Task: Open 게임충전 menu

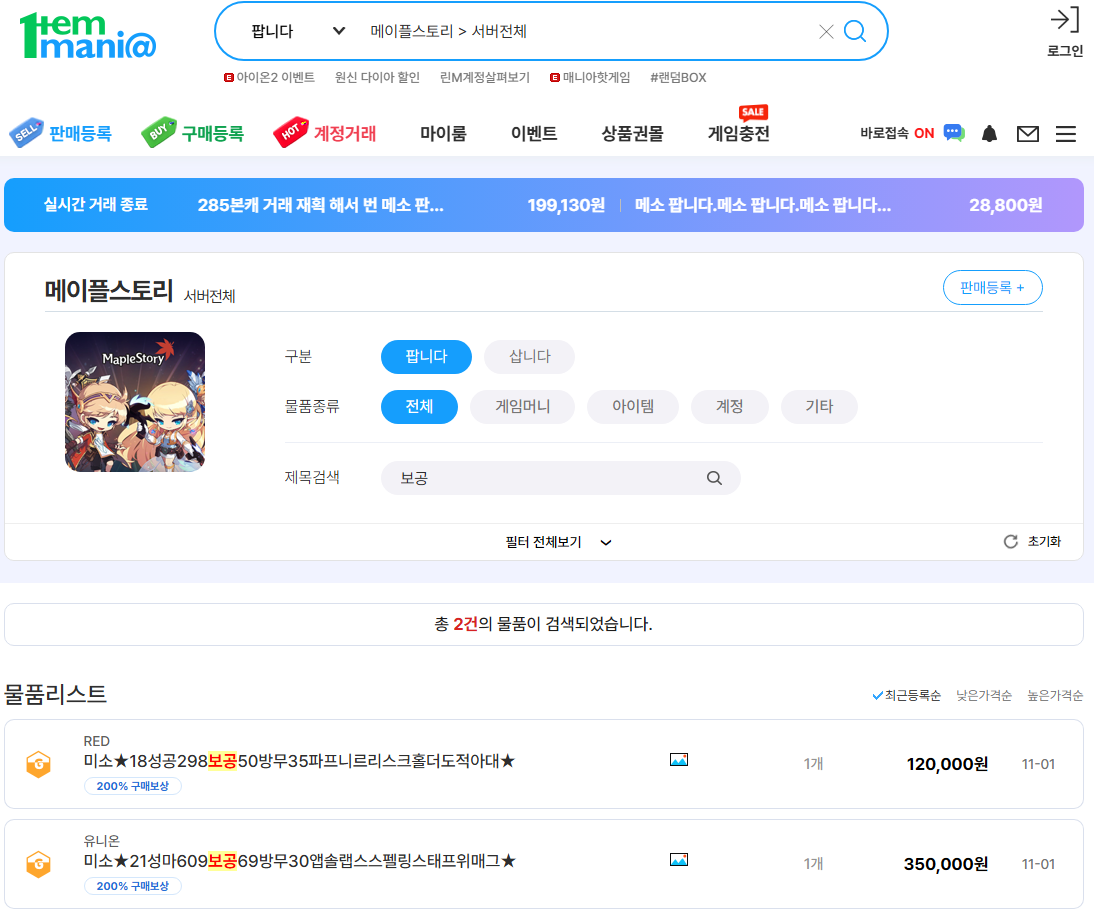Action: click(739, 133)
